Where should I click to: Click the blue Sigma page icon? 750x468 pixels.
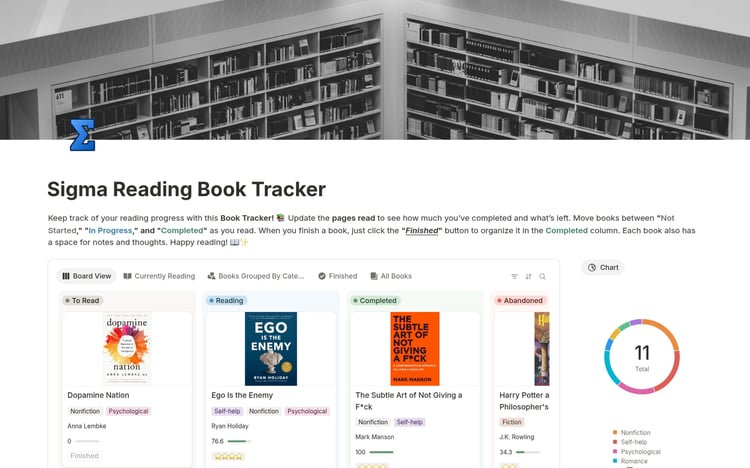click(x=82, y=135)
